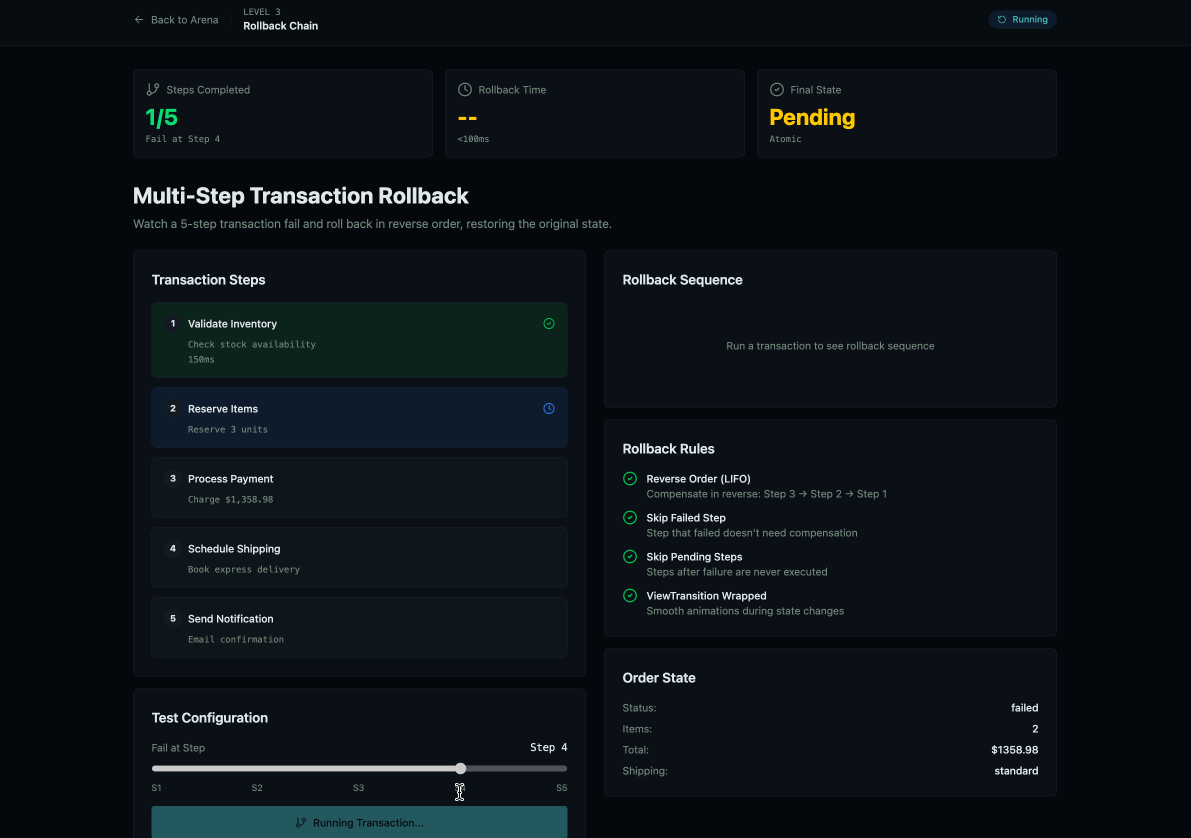This screenshot has width=1191, height=838.
Task: Click the S5 tick label under the slider
Action: 561,788
